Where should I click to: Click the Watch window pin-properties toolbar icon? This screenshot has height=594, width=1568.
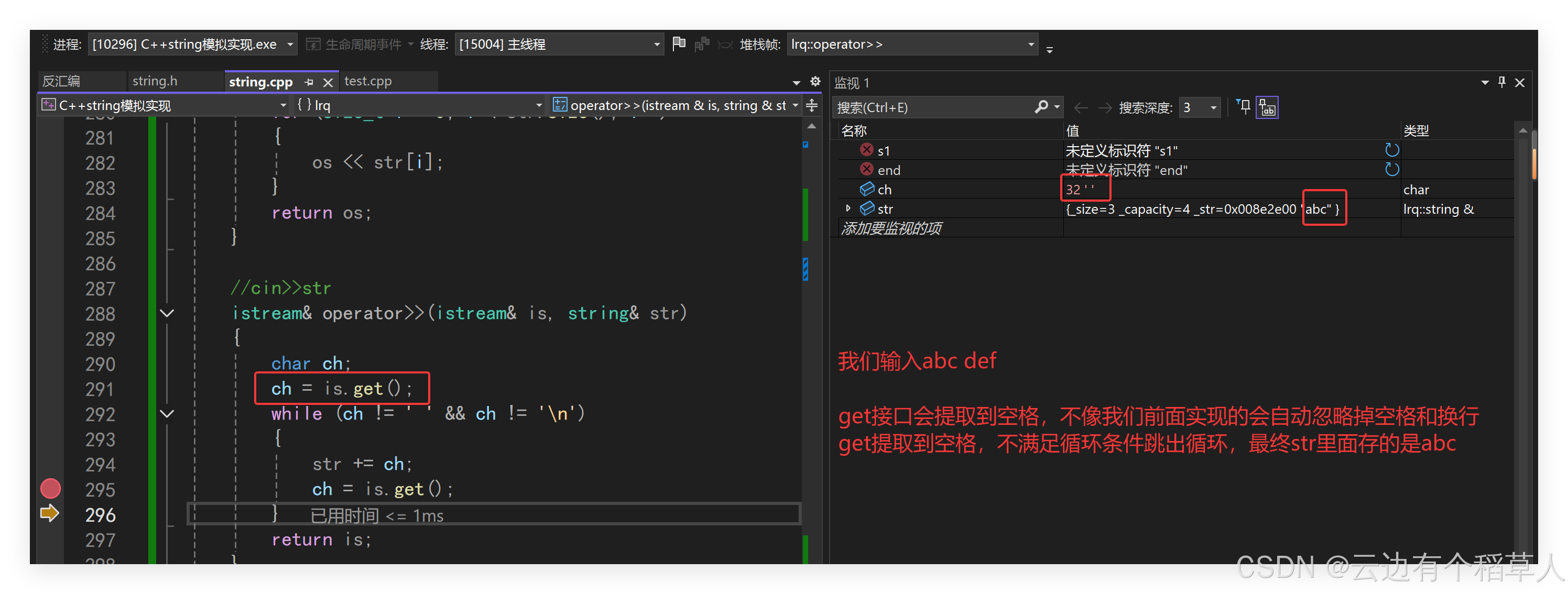click(1244, 107)
